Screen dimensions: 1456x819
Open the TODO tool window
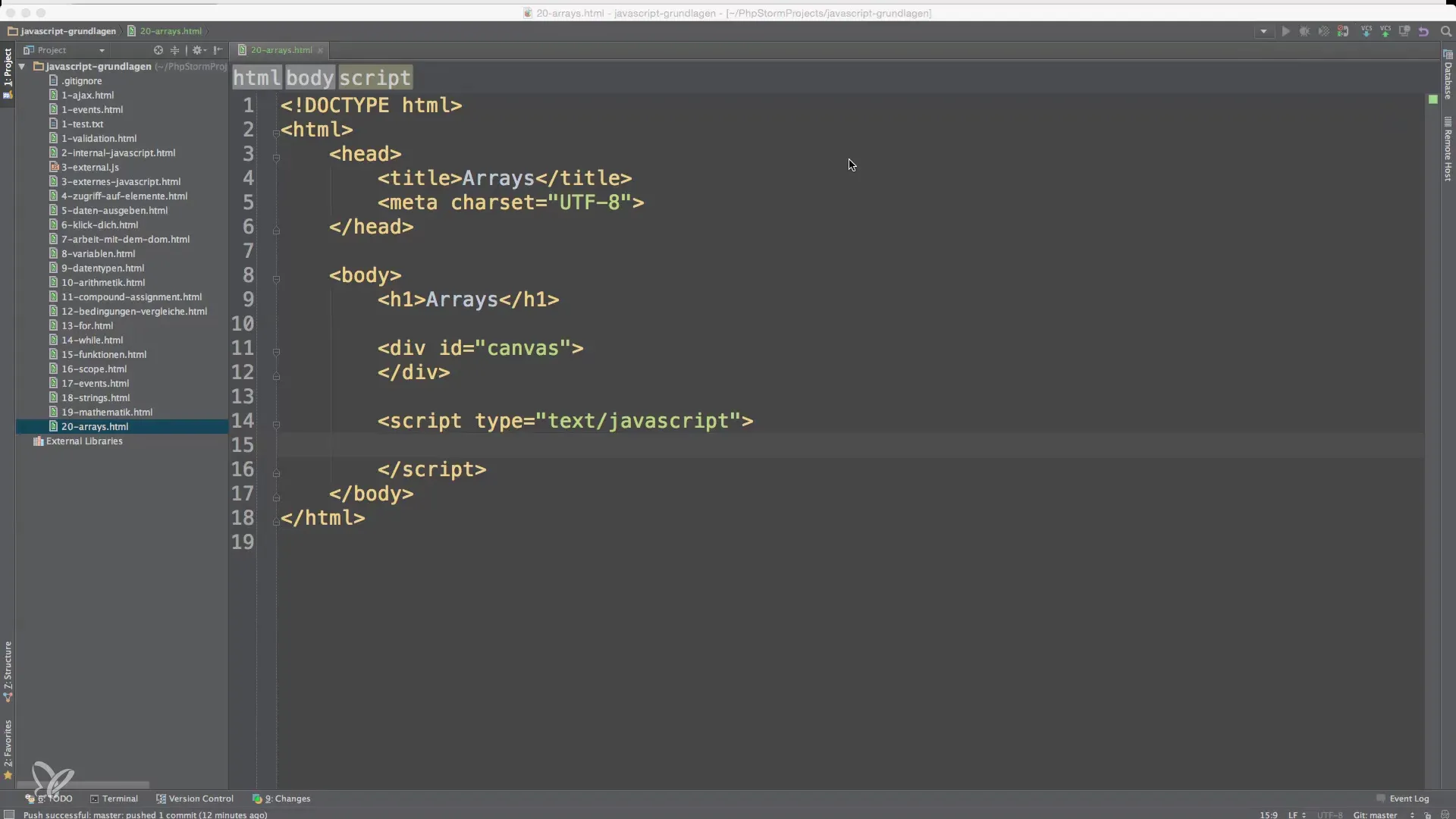coord(49,799)
